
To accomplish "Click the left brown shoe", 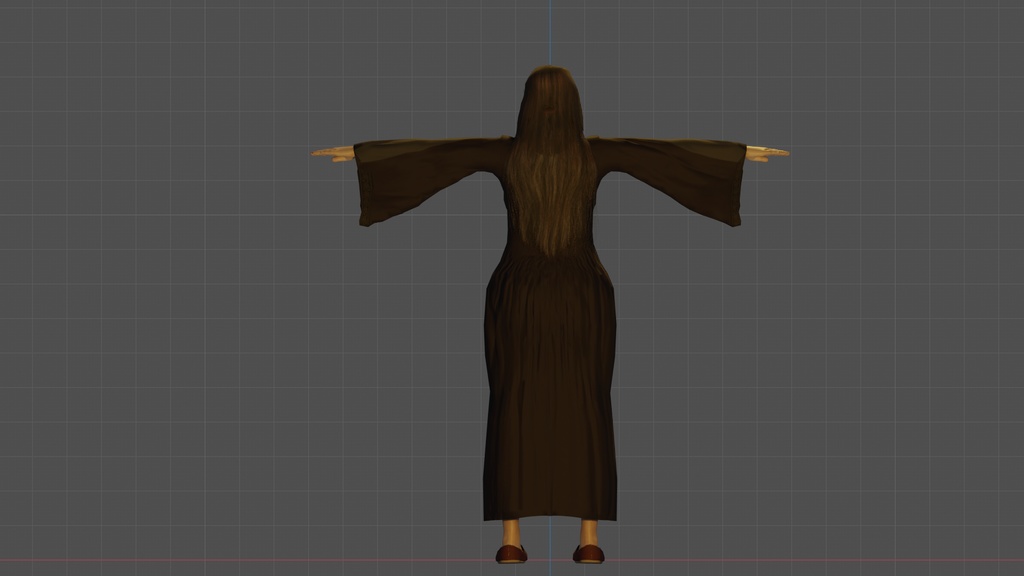I will coord(512,551).
